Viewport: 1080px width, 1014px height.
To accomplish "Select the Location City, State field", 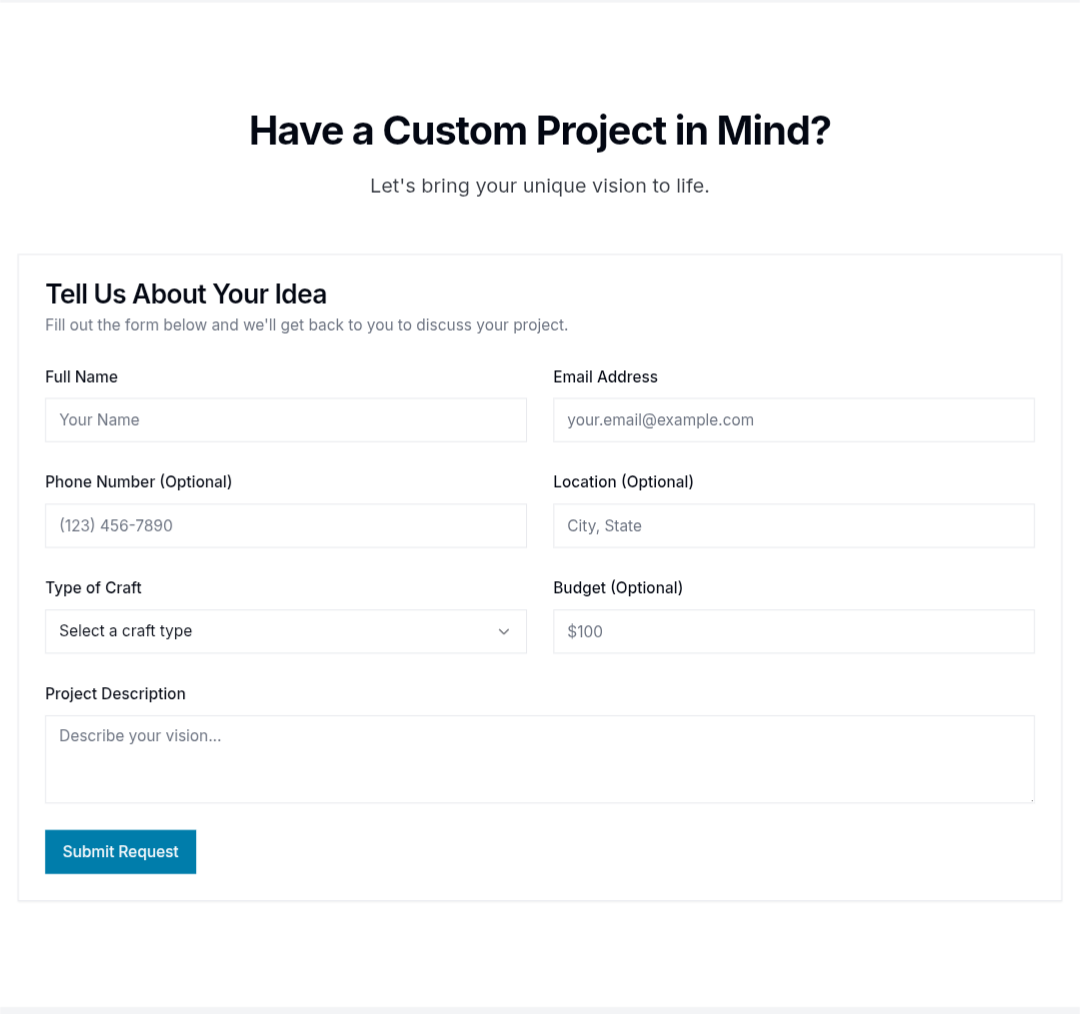I will pyautogui.click(x=793, y=526).
